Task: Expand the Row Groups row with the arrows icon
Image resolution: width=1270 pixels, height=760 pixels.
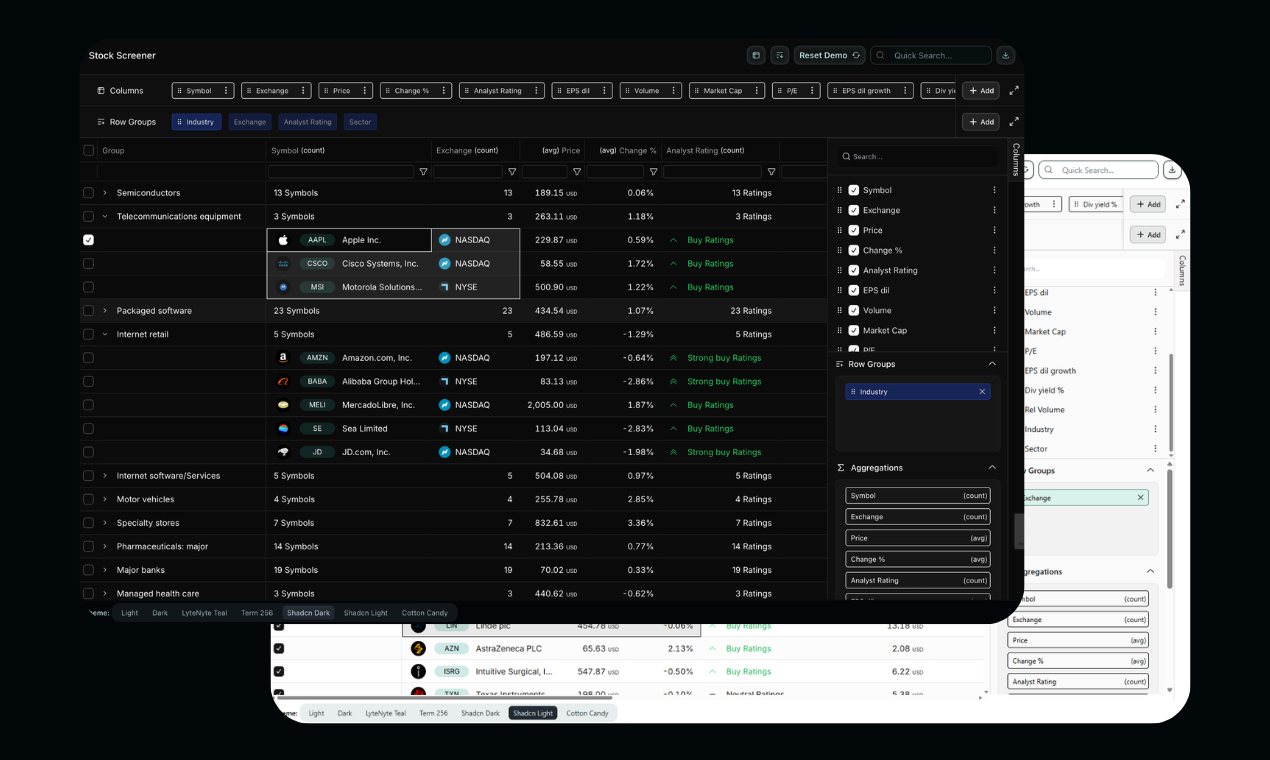Action: coord(1014,122)
